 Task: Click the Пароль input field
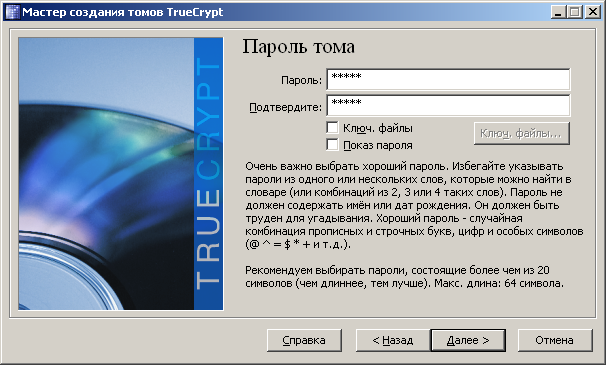tap(448, 79)
